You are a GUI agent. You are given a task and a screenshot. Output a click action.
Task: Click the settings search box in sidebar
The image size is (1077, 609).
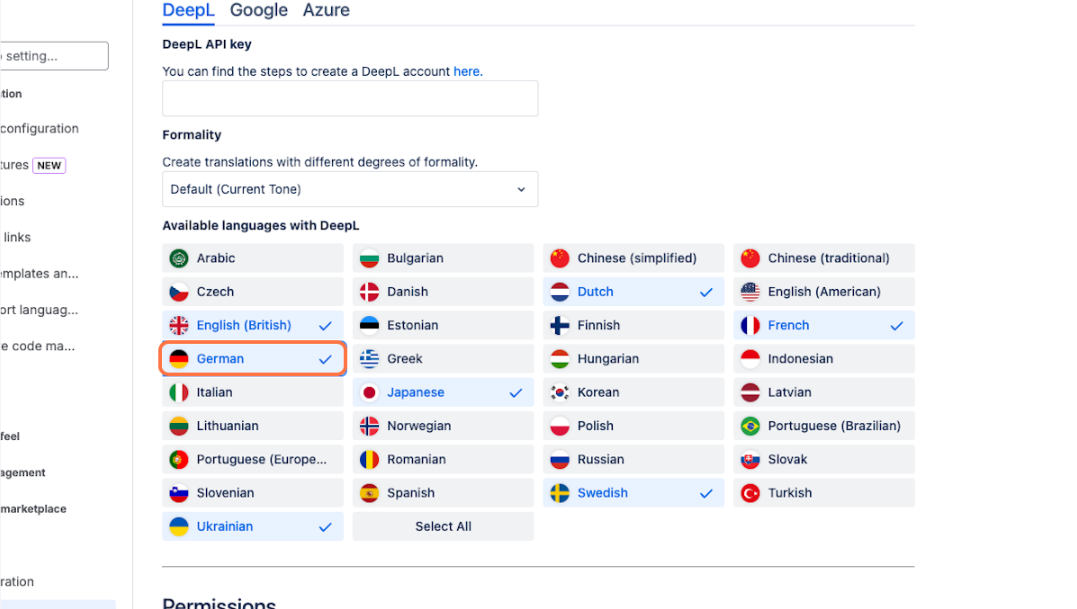click(54, 56)
